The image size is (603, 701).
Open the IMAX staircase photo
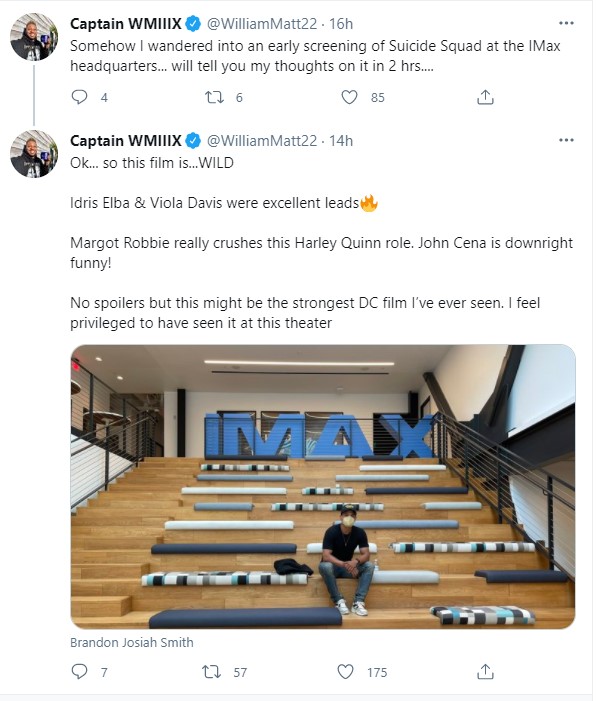tap(323, 486)
